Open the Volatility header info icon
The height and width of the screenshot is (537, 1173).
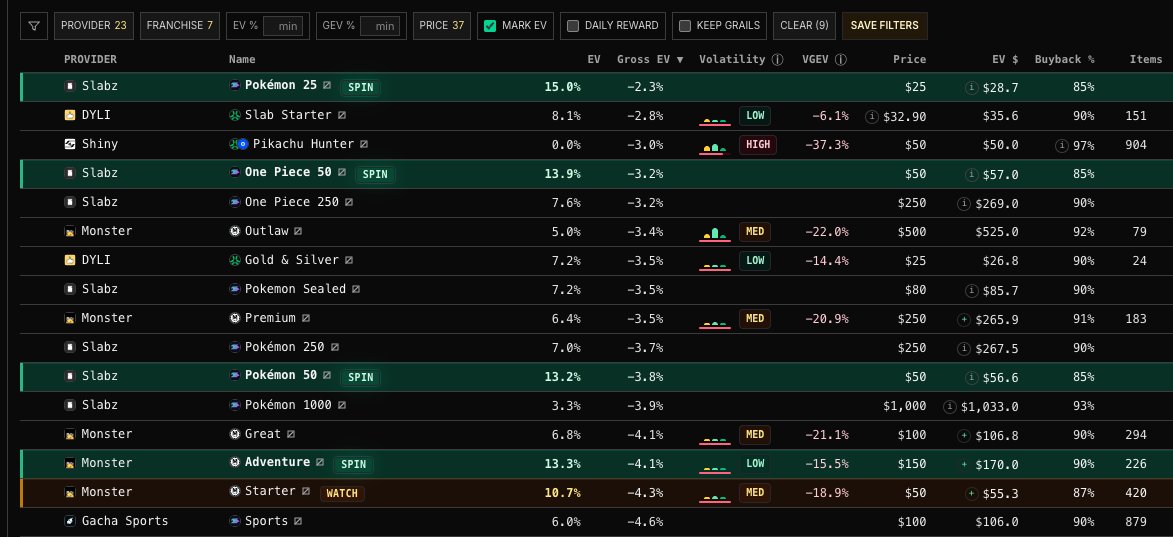point(777,60)
